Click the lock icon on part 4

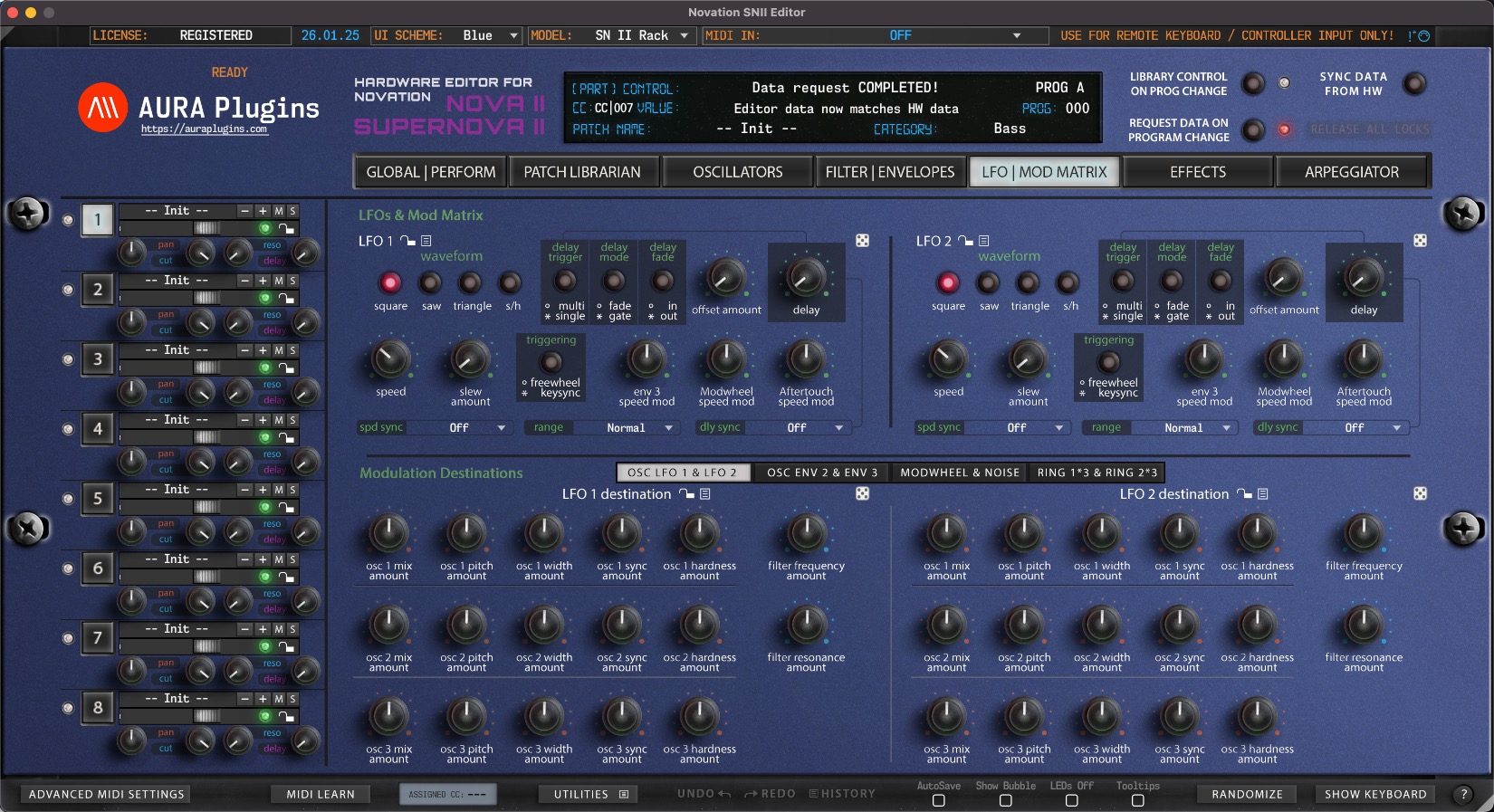(x=286, y=438)
